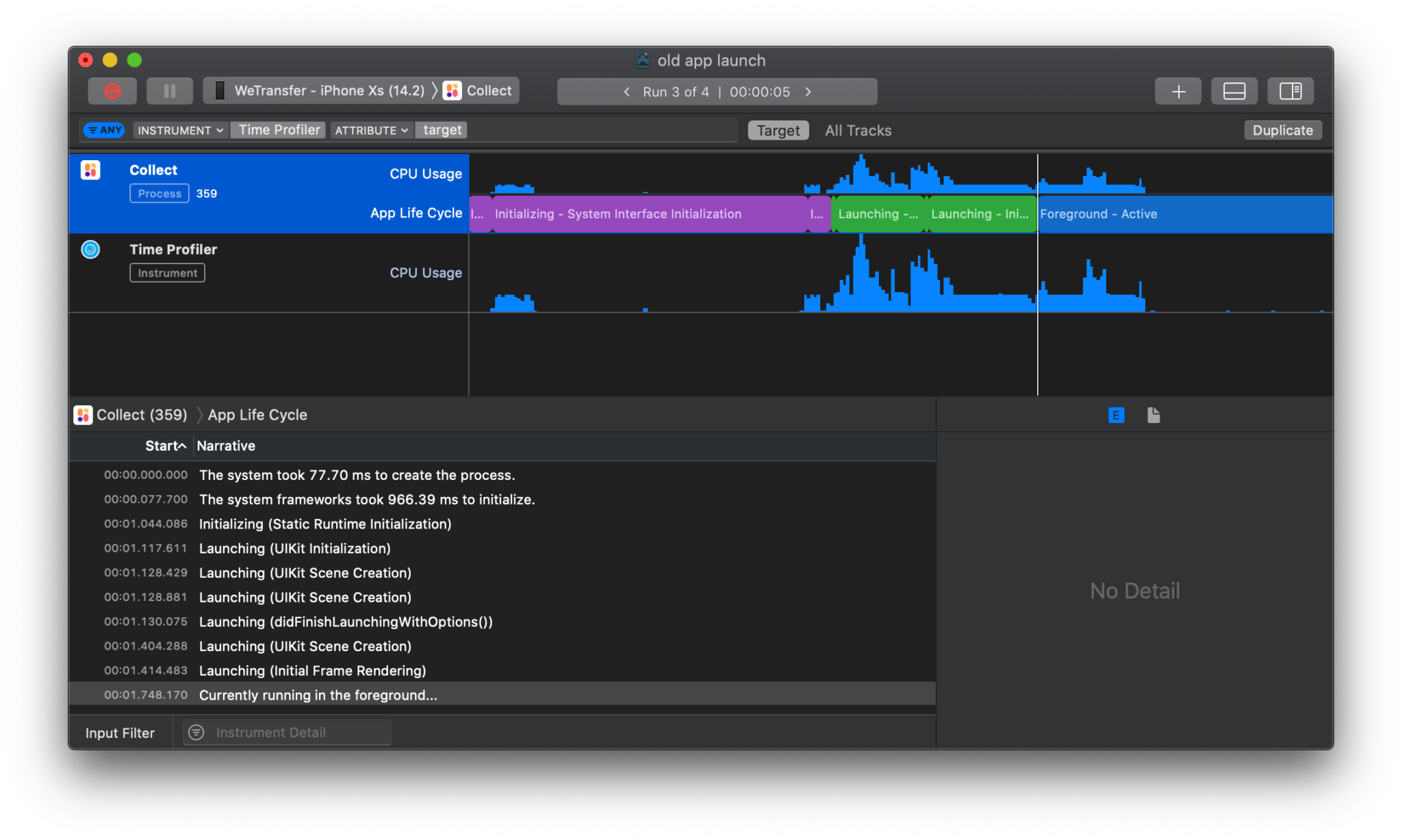Open the filter options icon in detail field
1402x840 pixels.
tap(196, 733)
